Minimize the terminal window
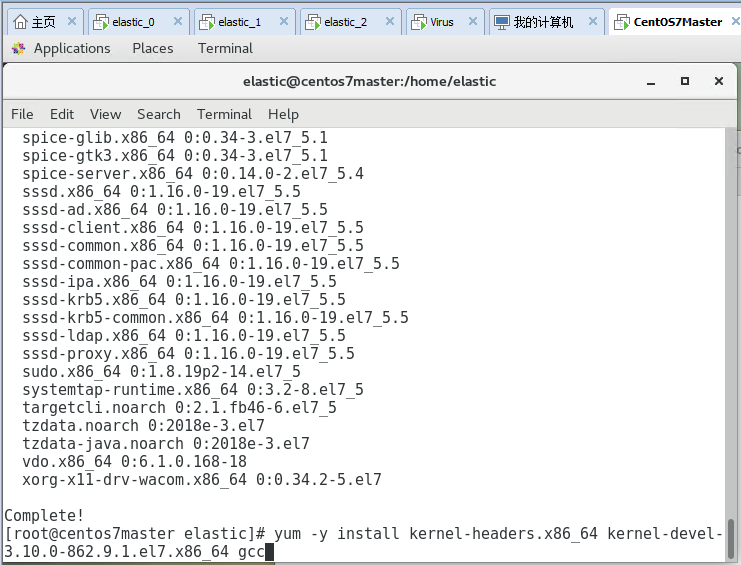 [x=651, y=82]
